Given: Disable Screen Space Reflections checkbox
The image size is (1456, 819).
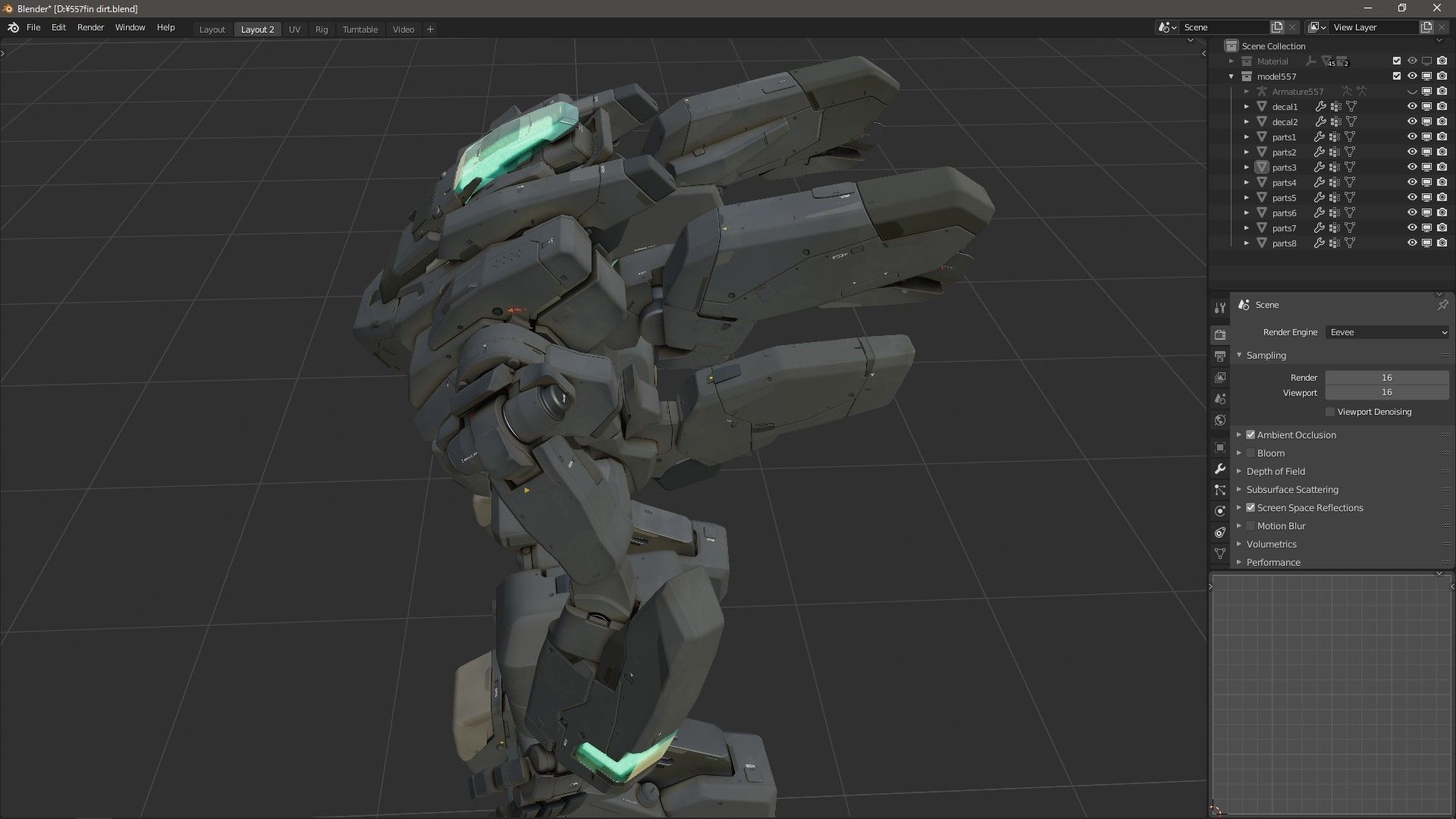Looking at the screenshot, I should tap(1250, 507).
